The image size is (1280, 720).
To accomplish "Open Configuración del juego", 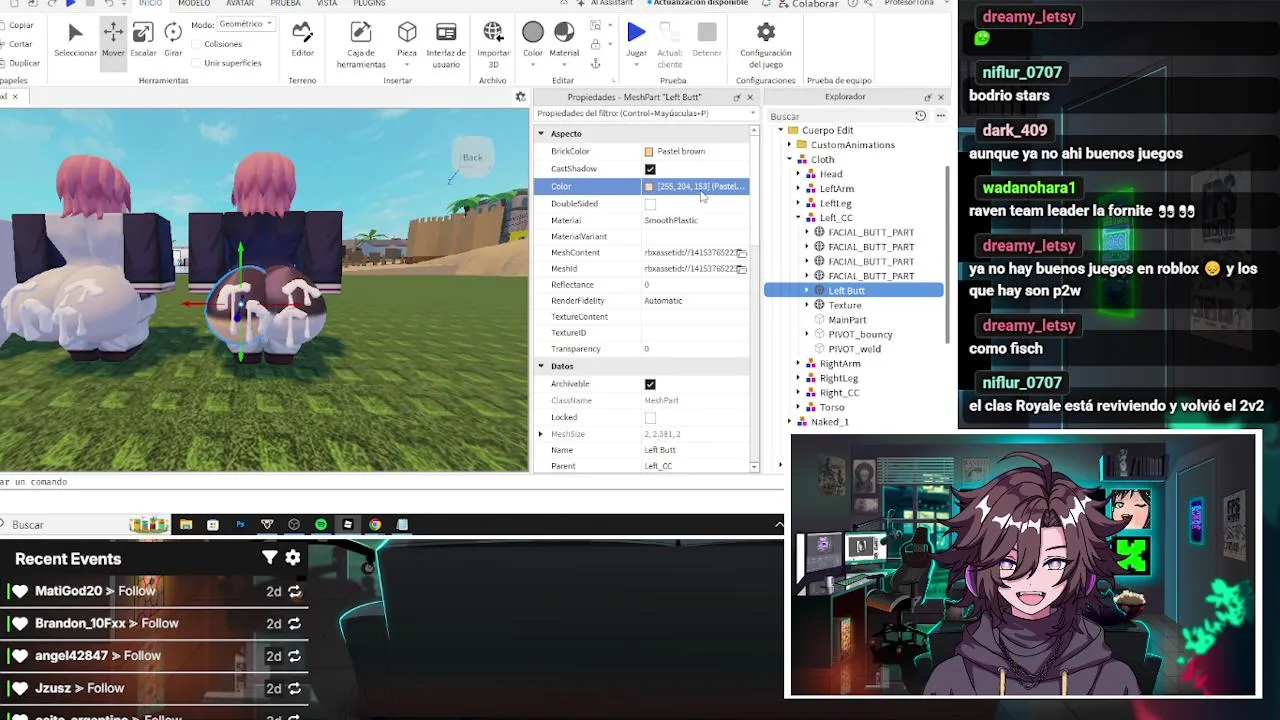I will point(765,44).
